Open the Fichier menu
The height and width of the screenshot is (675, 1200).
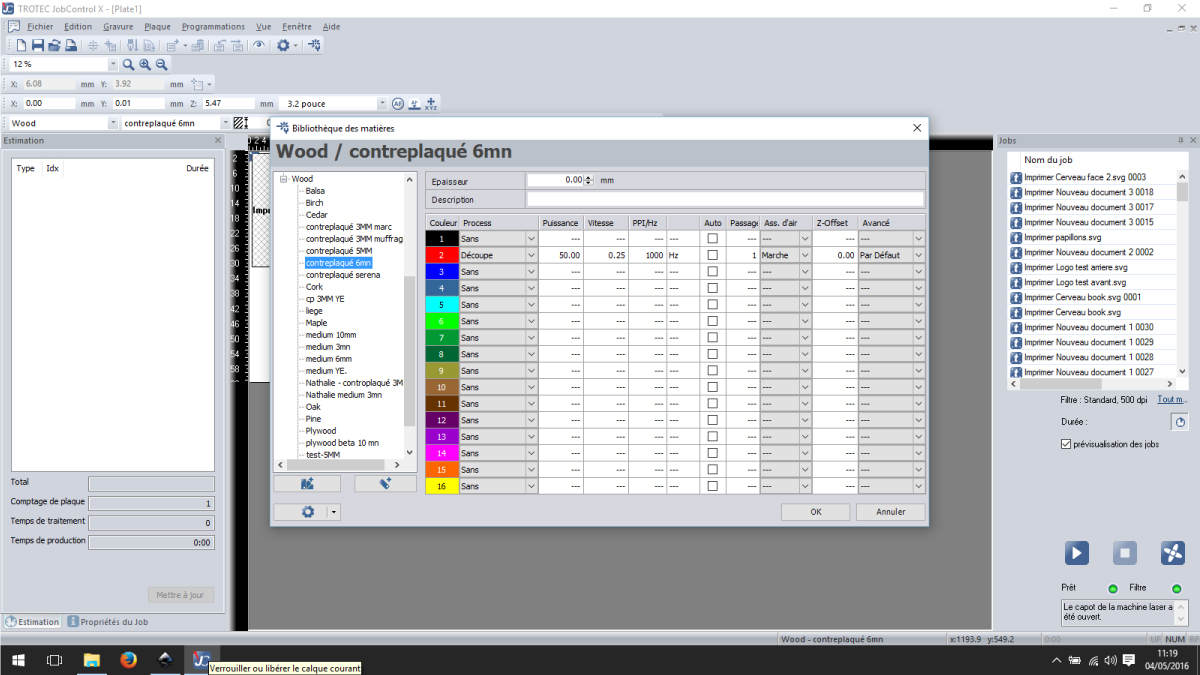click(40, 27)
